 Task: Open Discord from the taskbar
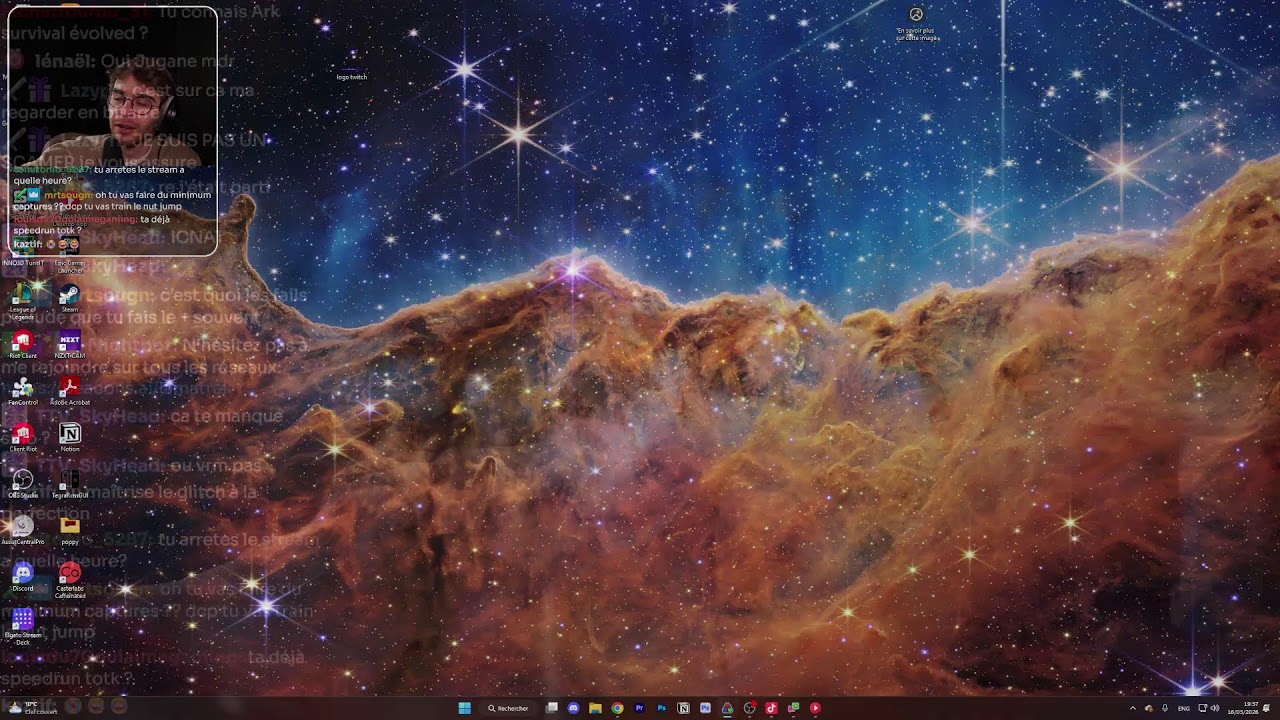(x=573, y=708)
